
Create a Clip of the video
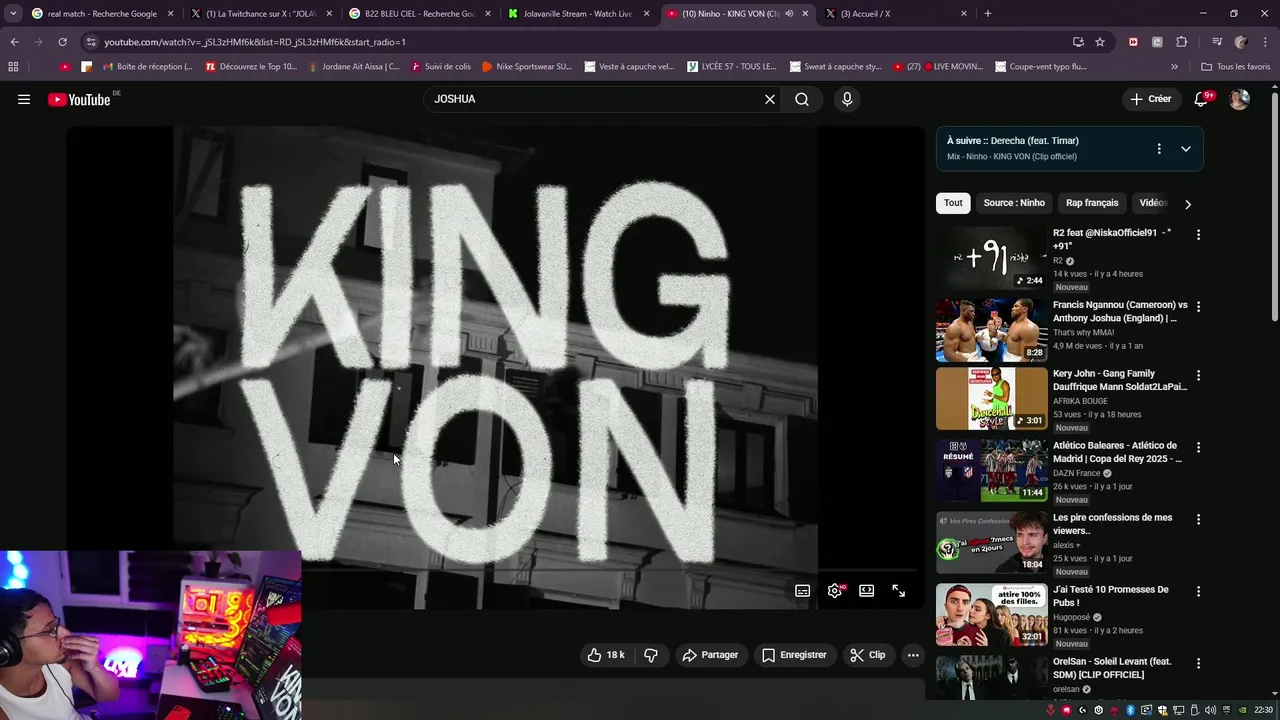(867, 655)
